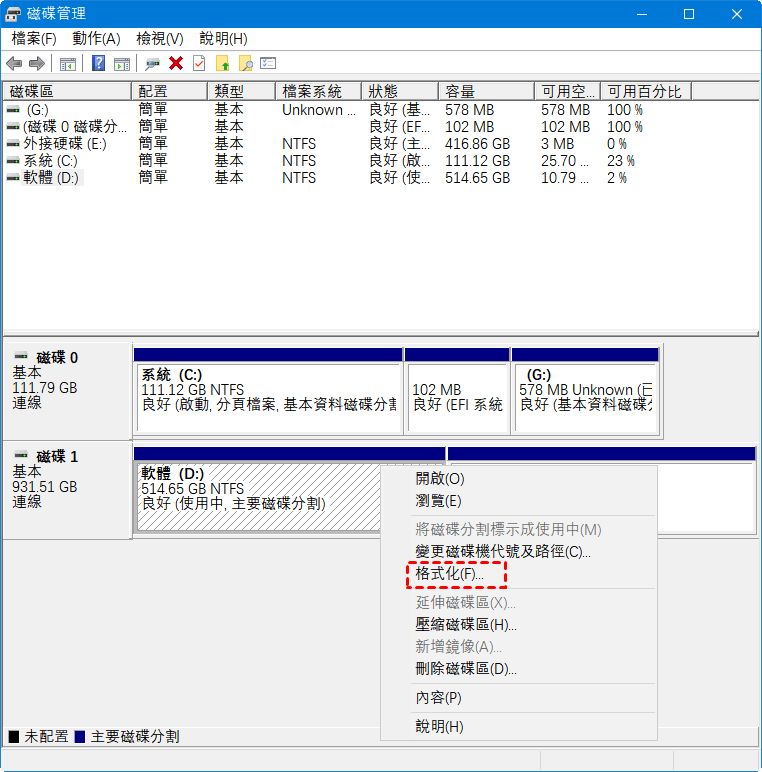Open the 說明(H) menu in menu bar
The image size is (762, 772).
(223, 38)
